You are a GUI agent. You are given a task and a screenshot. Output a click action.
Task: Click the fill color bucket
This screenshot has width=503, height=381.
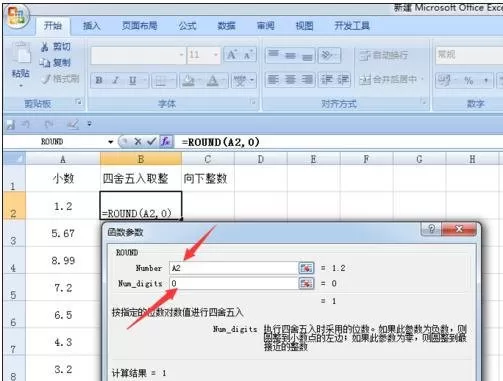[x=188, y=80]
